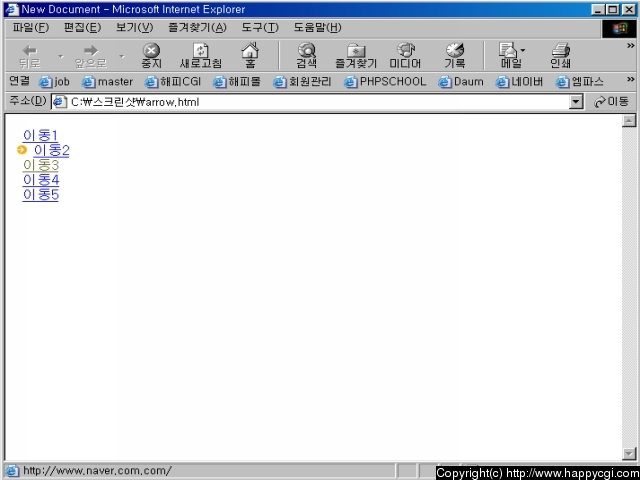
Task: Open the 편집(E) menu
Action: [82, 28]
